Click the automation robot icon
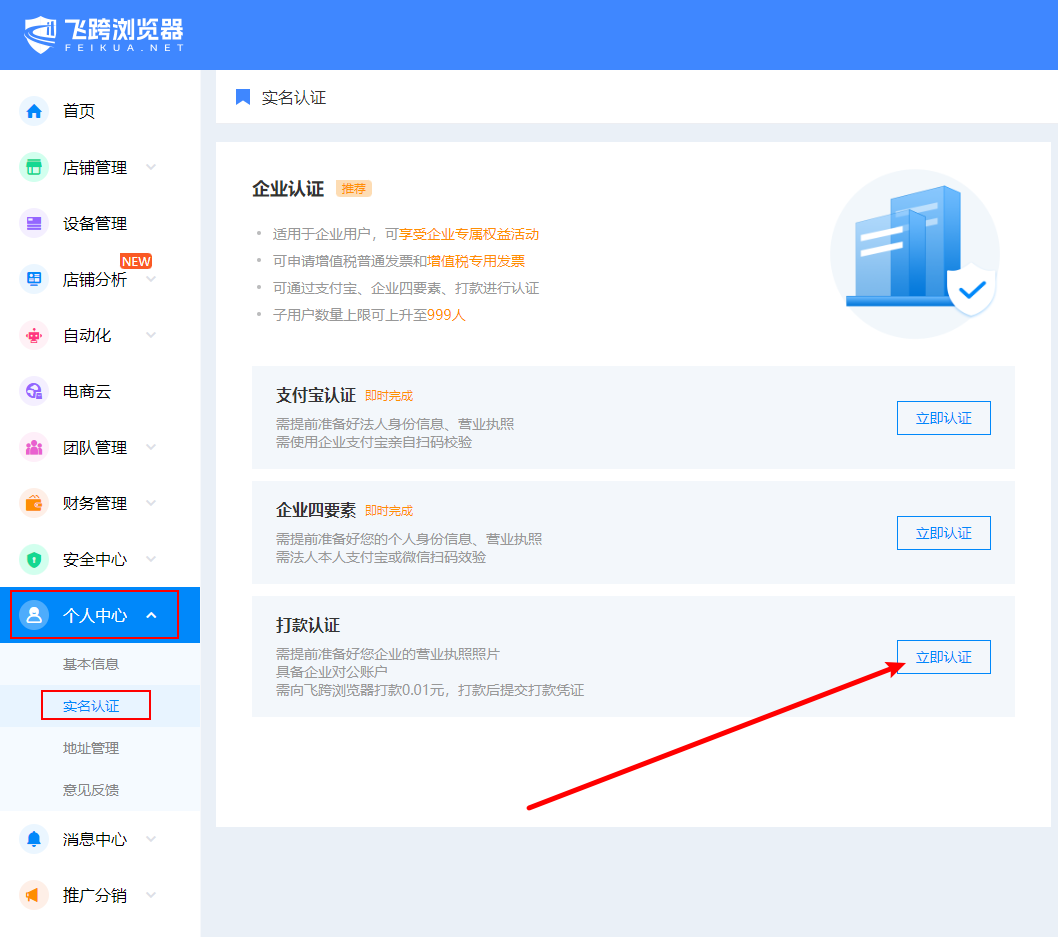The width and height of the screenshot is (1058, 937). click(x=34, y=335)
